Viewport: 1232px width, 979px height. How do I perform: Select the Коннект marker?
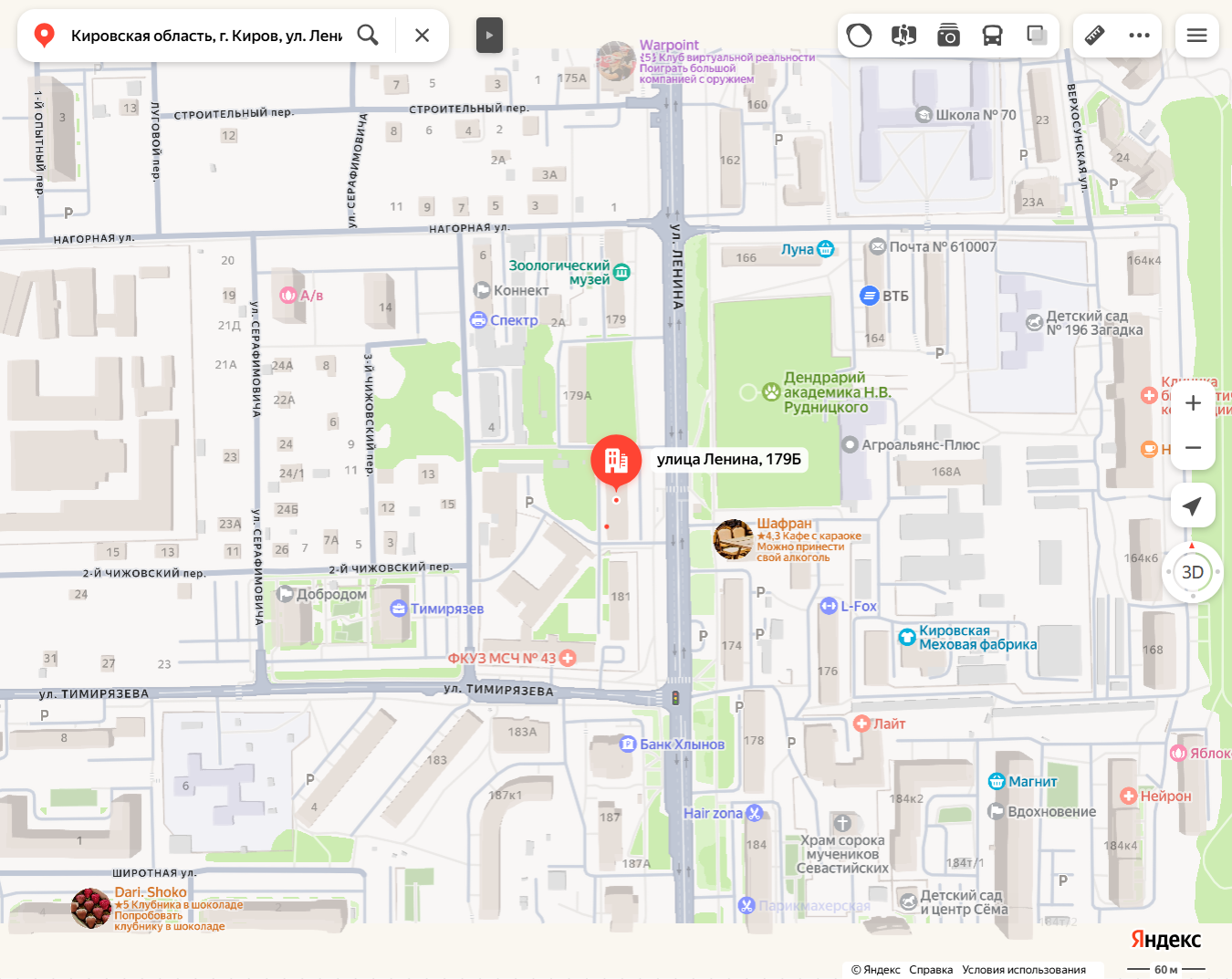(482, 290)
